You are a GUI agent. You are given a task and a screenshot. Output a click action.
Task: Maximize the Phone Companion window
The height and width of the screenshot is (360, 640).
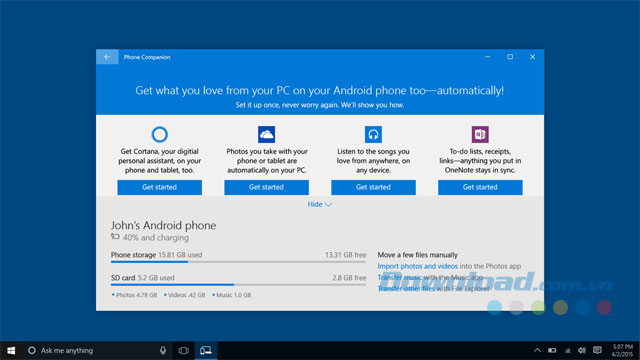click(510, 57)
